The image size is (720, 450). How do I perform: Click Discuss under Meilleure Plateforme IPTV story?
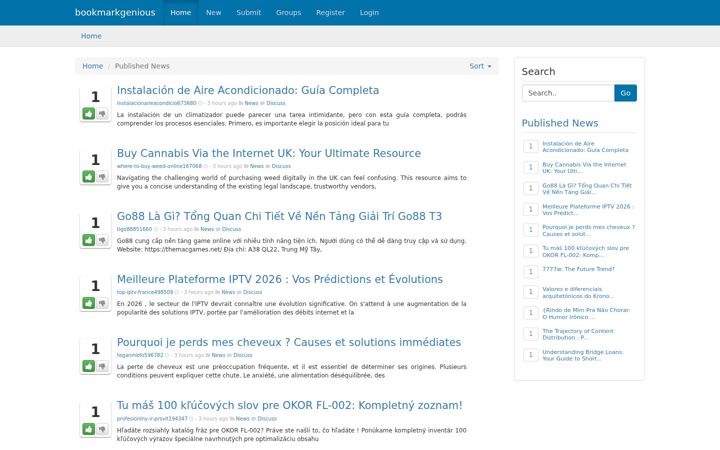252,292
